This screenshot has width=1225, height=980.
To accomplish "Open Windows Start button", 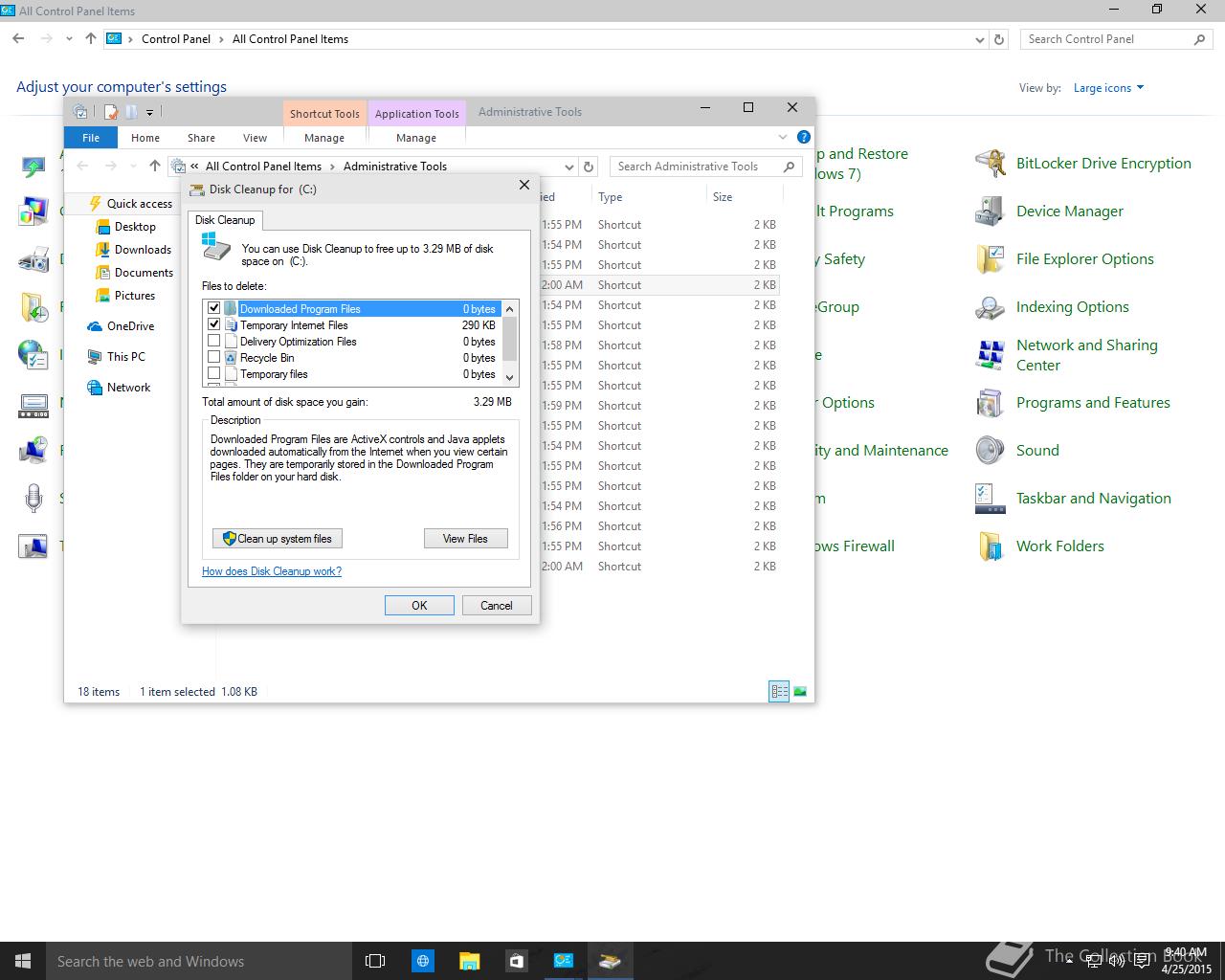I will pyautogui.click(x=23, y=961).
